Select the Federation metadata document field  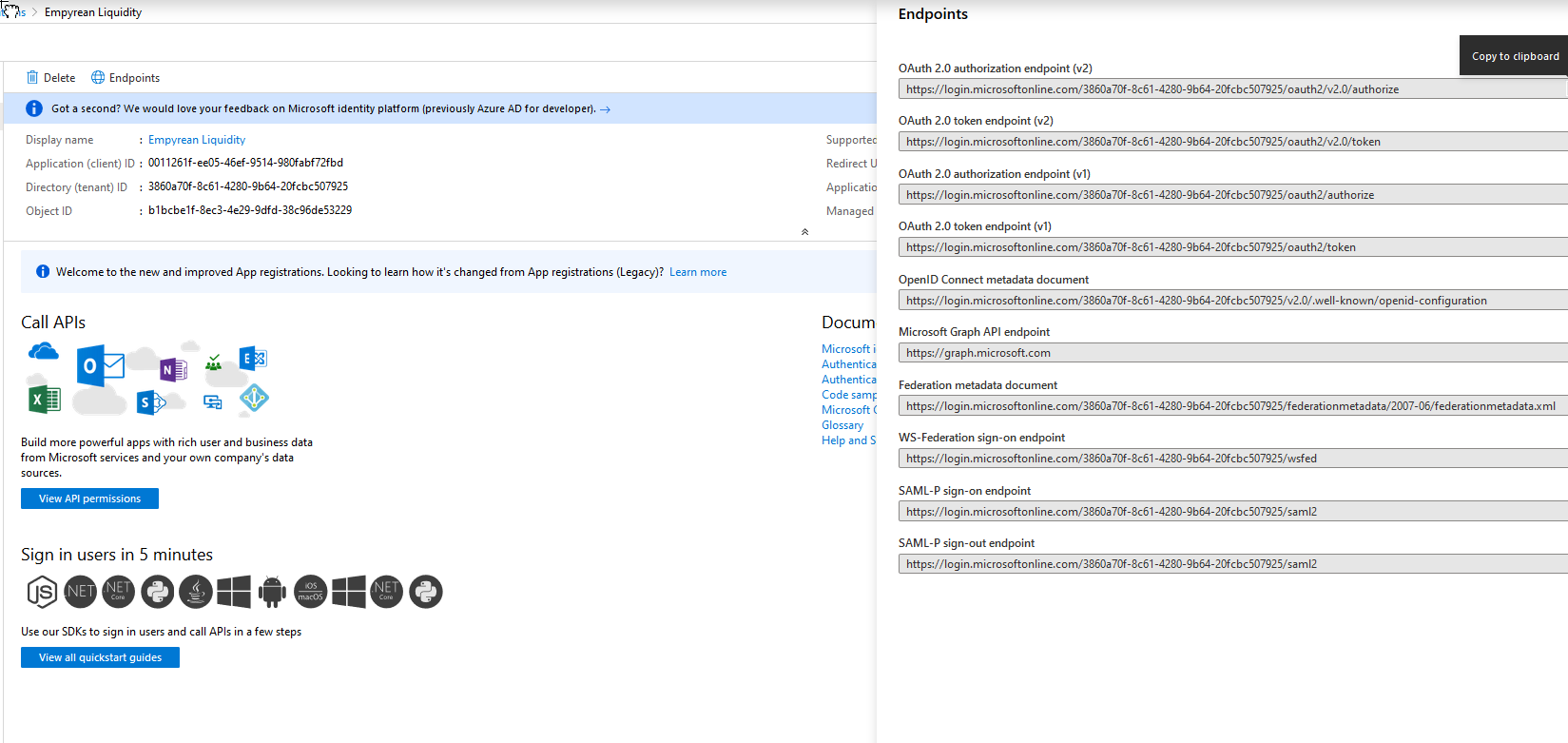click(x=1232, y=406)
